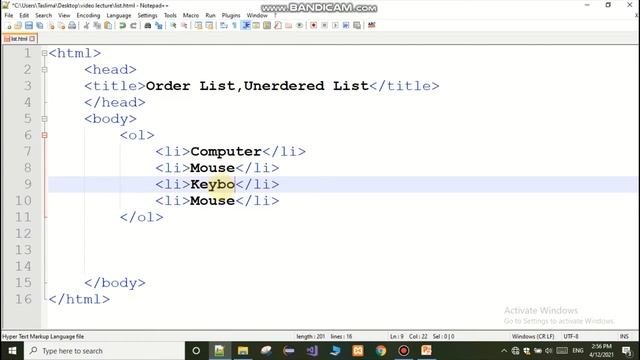The image size is (640, 360).
Task: Click the Stop Recording macro icon
Action: click(324, 25)
